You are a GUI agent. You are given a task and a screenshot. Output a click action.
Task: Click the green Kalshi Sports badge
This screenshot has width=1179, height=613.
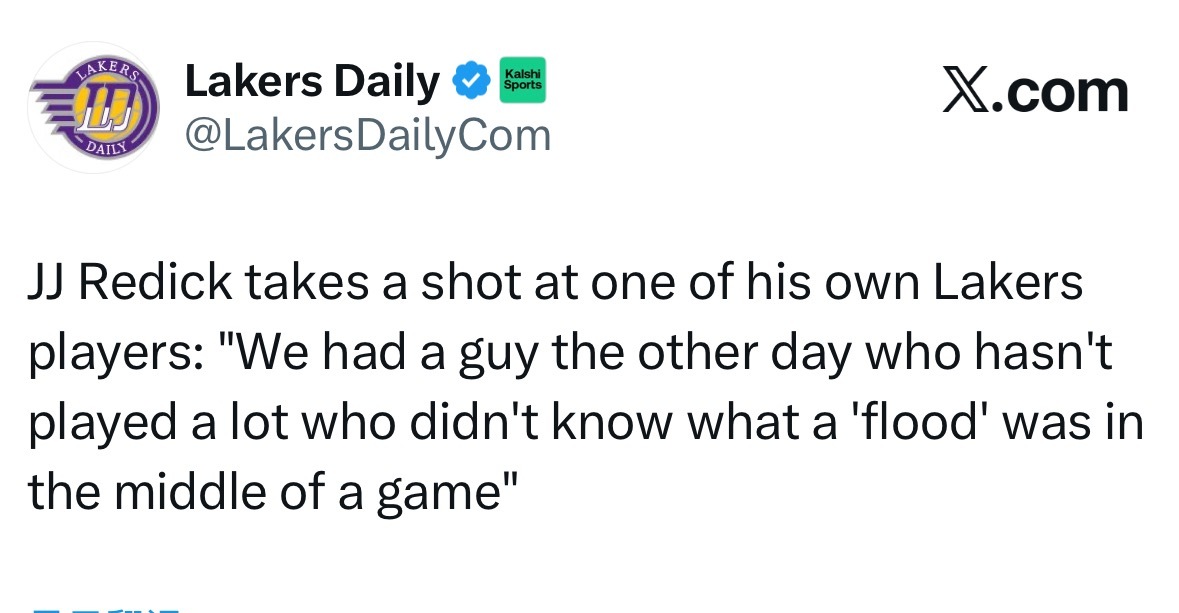[523, 80]
